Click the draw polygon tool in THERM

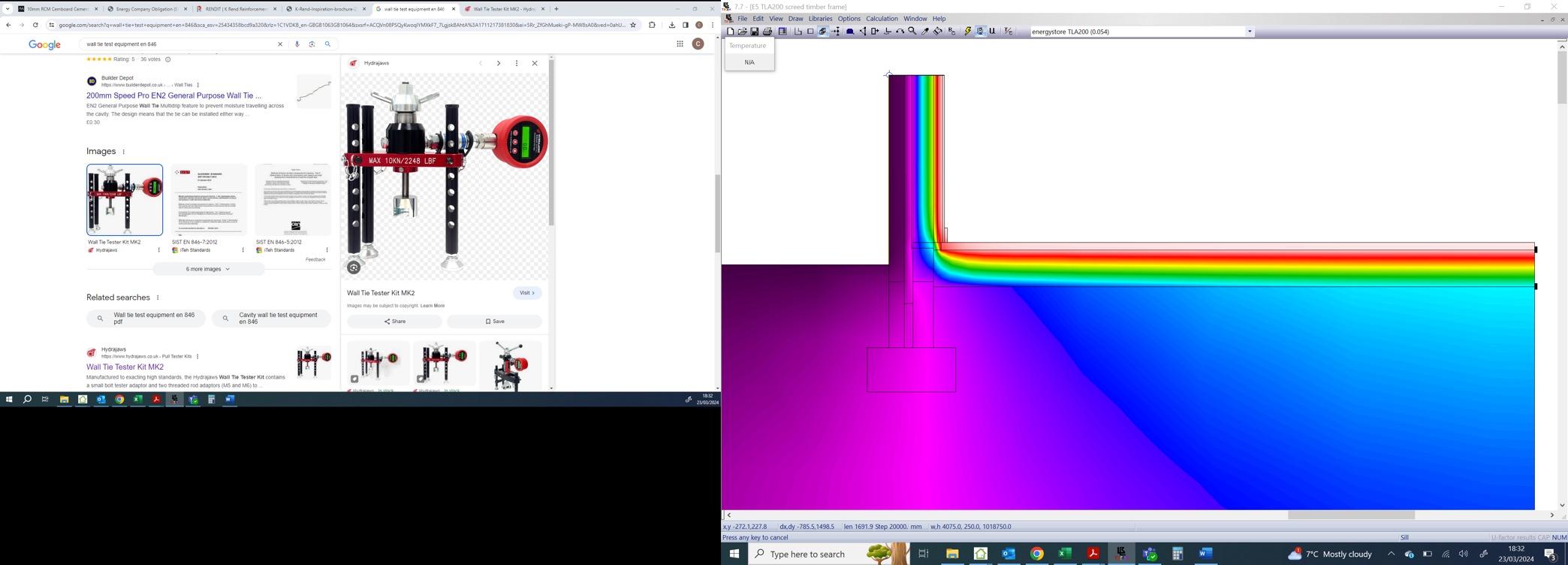click(798, 32)
